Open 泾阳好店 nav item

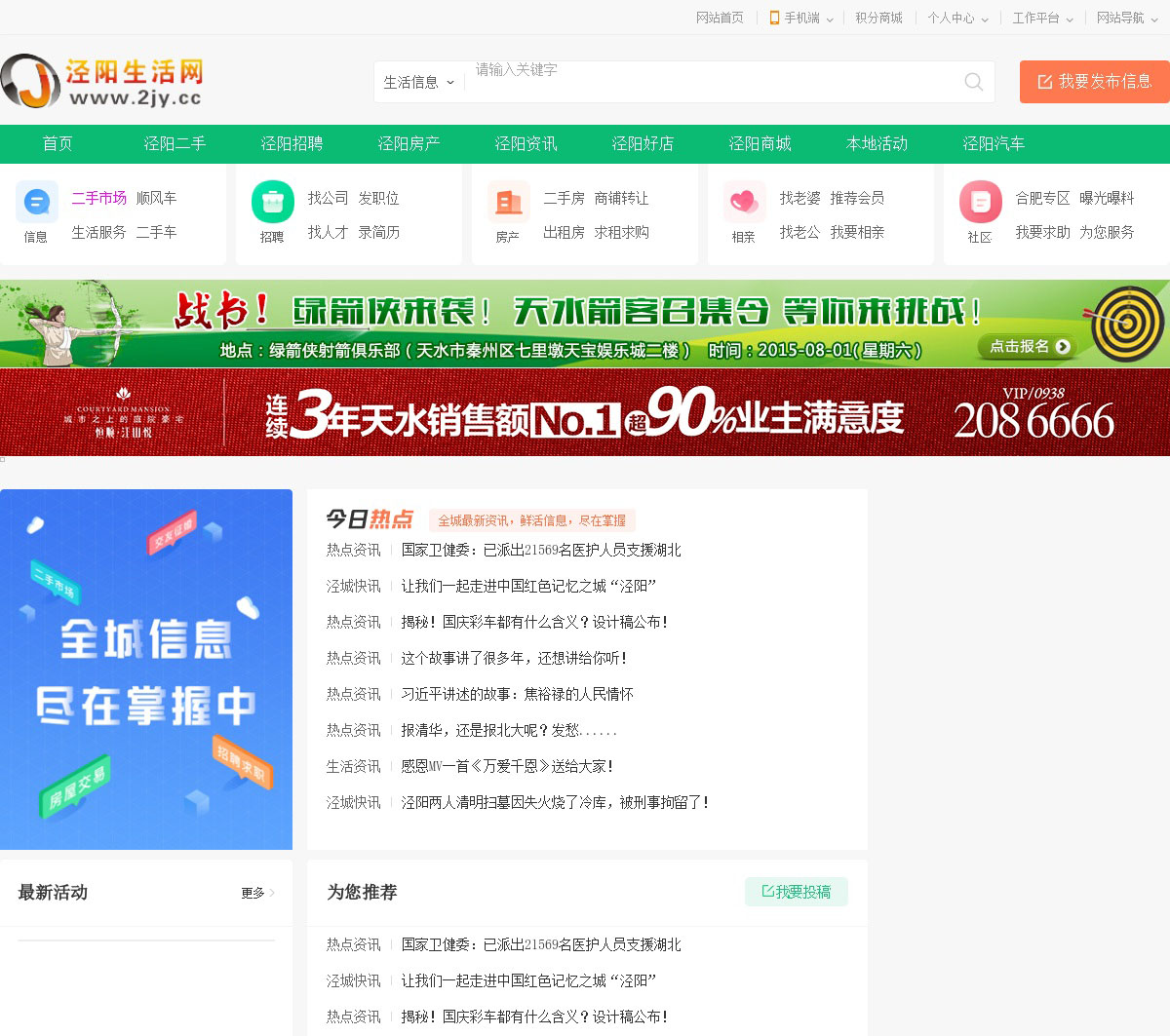pos(643,144)
